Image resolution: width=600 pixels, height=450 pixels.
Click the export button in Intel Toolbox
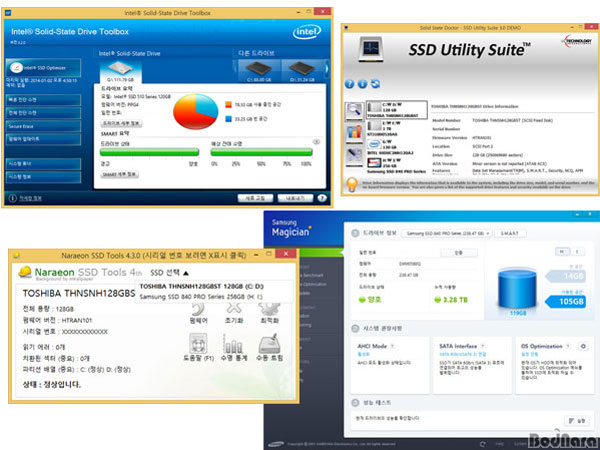pyautogui.click(x=295, y=198)
